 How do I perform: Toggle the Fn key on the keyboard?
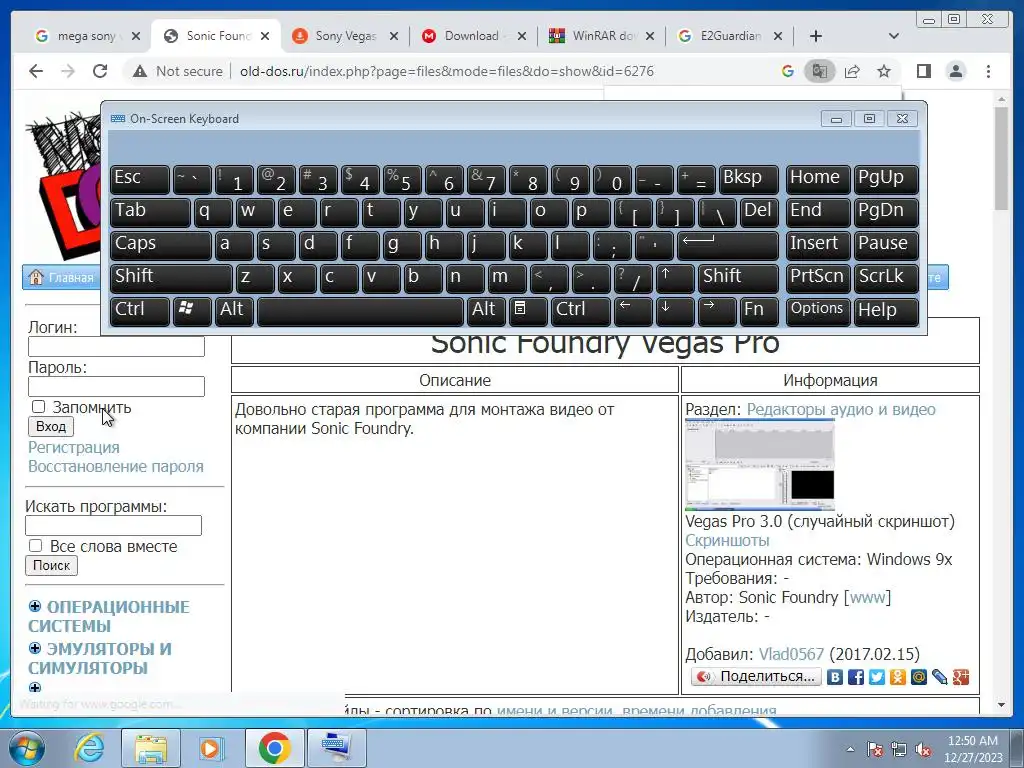tap(758, 310)
